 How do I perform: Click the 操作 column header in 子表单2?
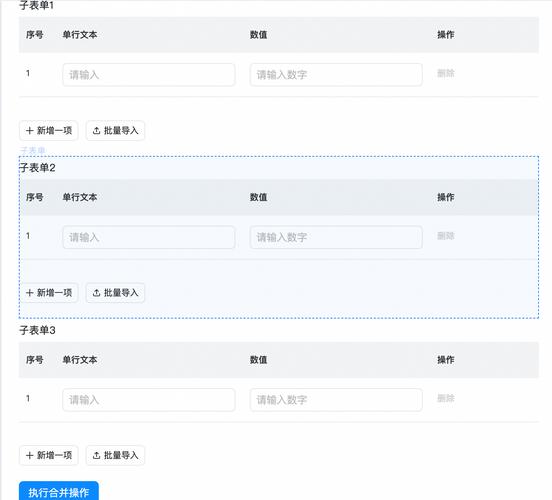tap(446, 197)
